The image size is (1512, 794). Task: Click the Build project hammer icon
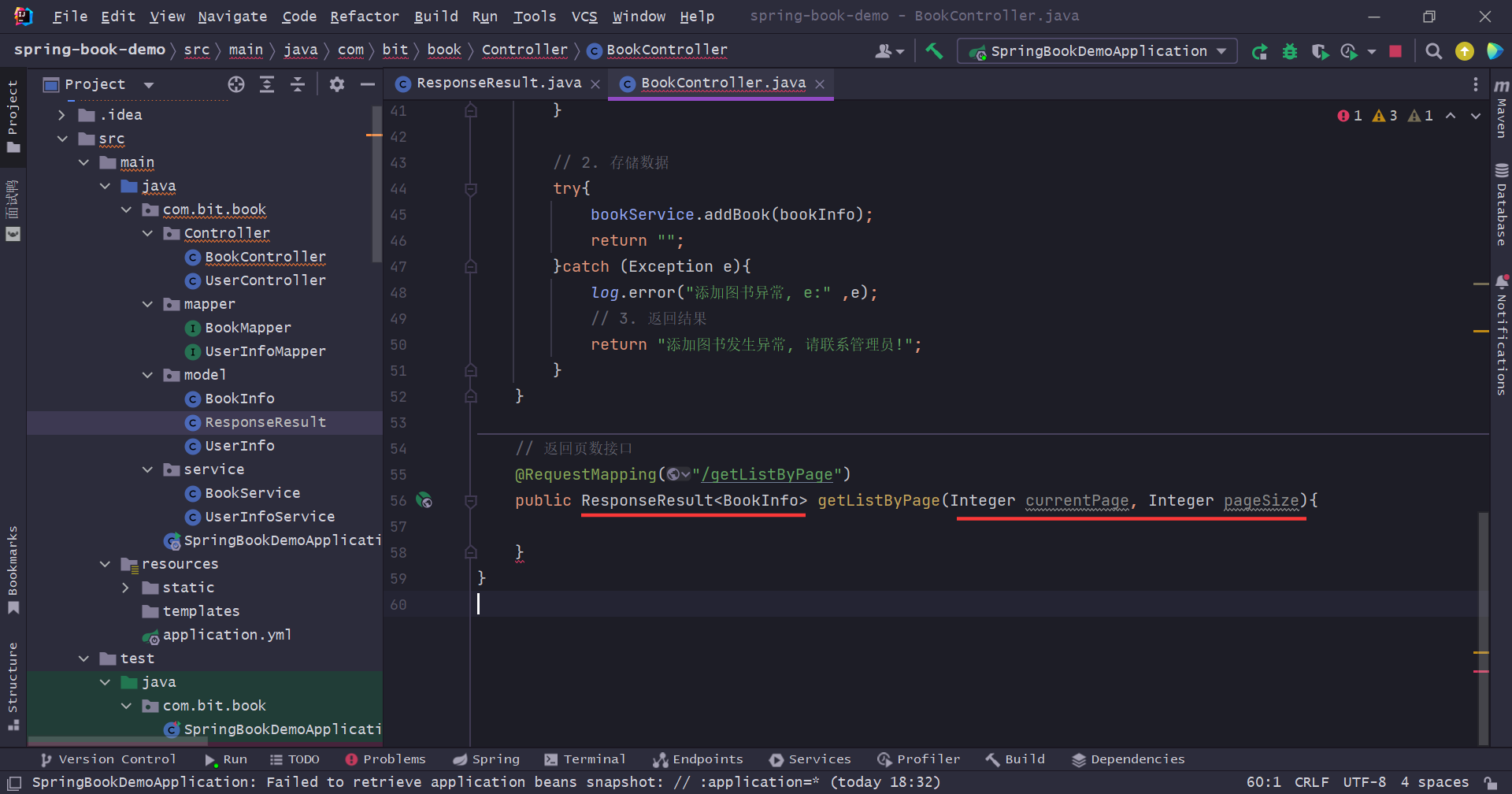pyautogui.click(x=934, y=51)
